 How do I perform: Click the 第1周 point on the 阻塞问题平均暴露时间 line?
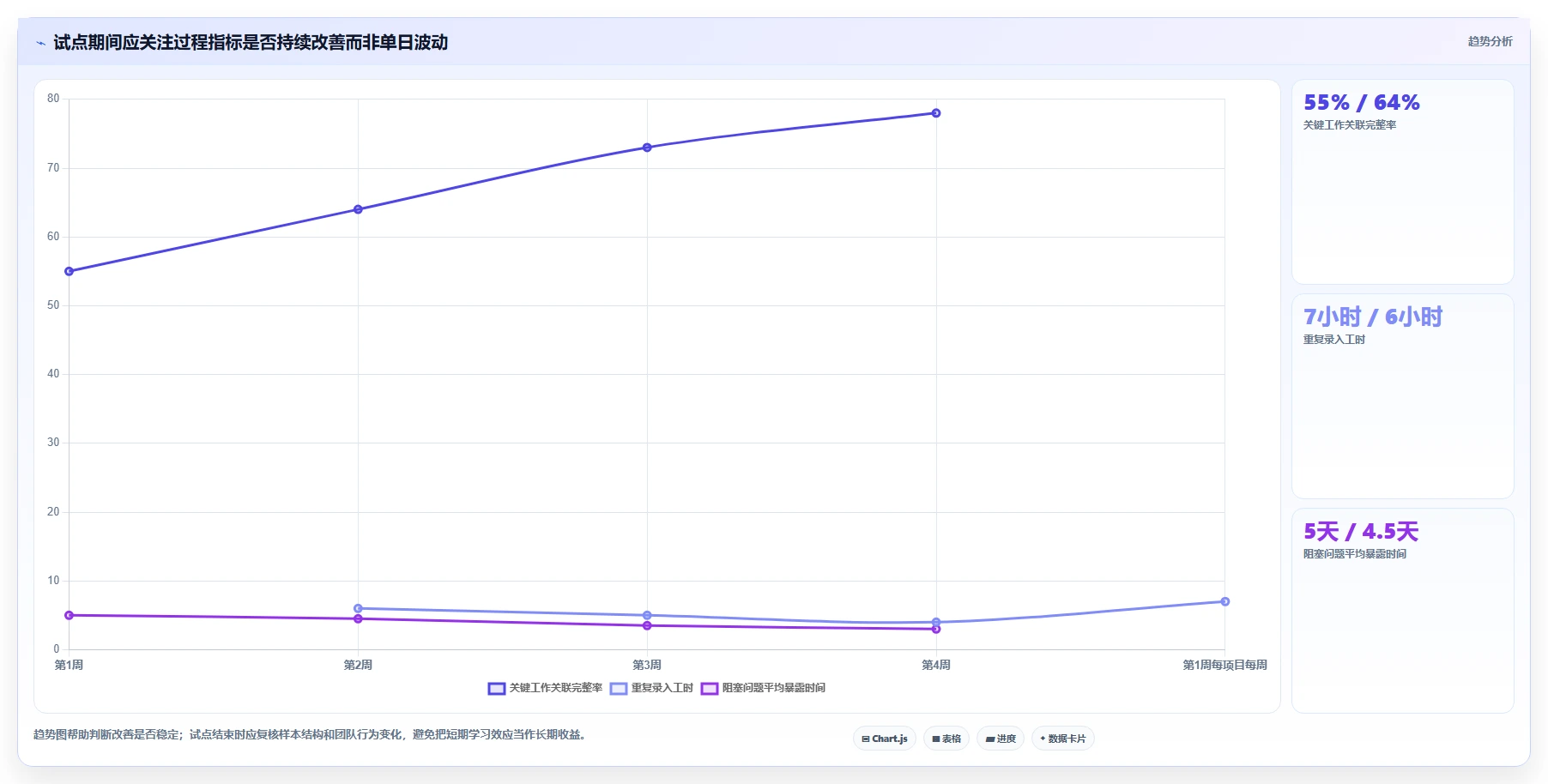pos(70,615)
